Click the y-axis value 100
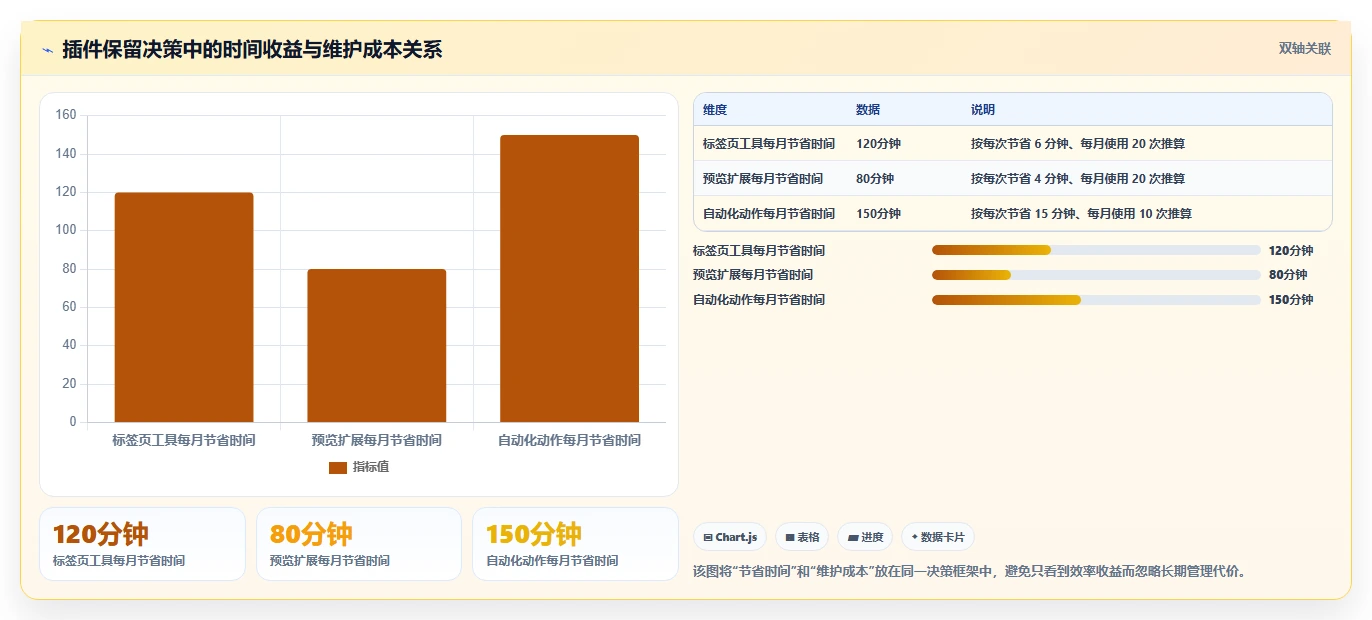Screen dimensions: 1372x620 click(66, 230)
